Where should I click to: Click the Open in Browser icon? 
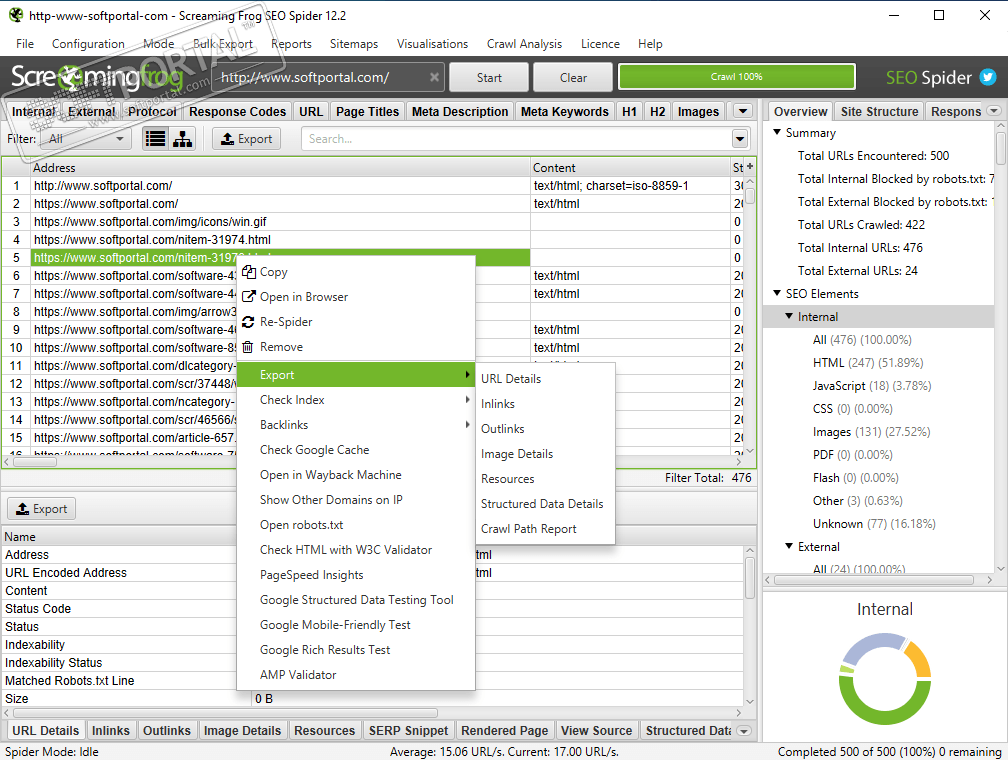[249, 296]
